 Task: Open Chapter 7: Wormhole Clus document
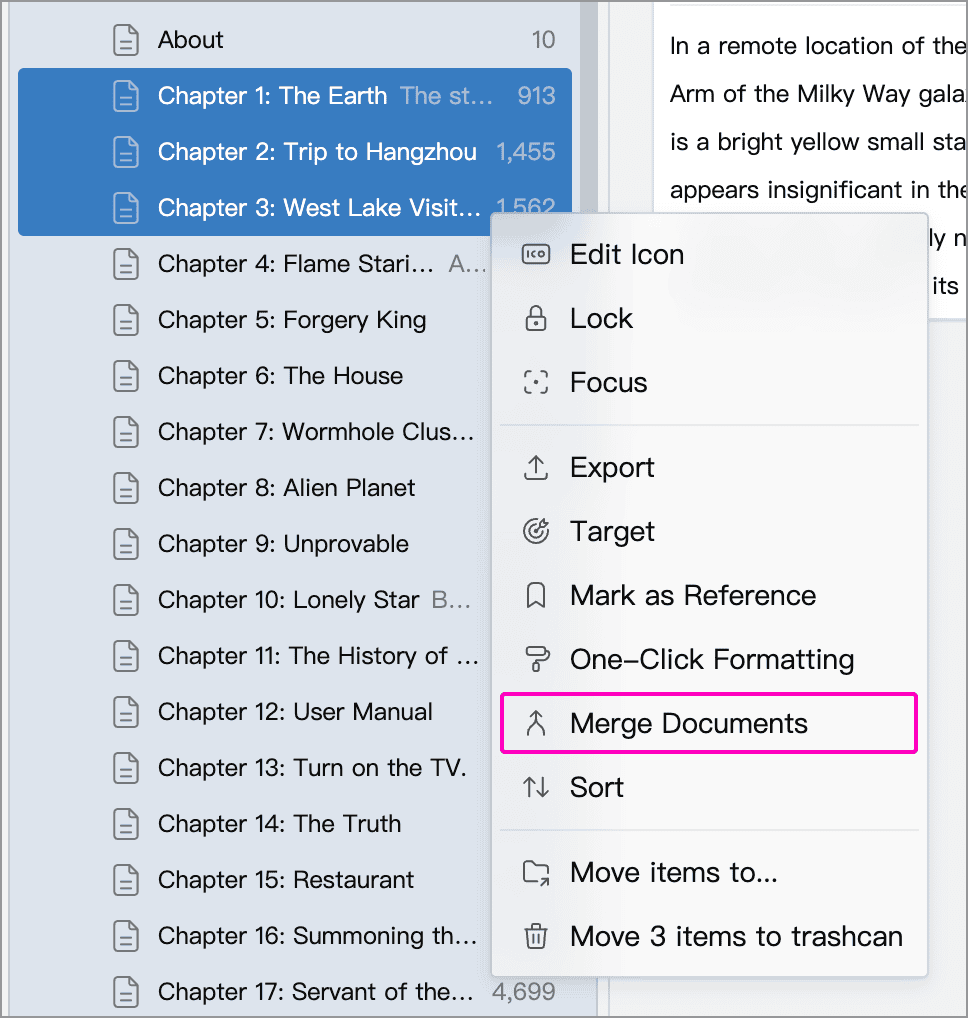point(254,432)
